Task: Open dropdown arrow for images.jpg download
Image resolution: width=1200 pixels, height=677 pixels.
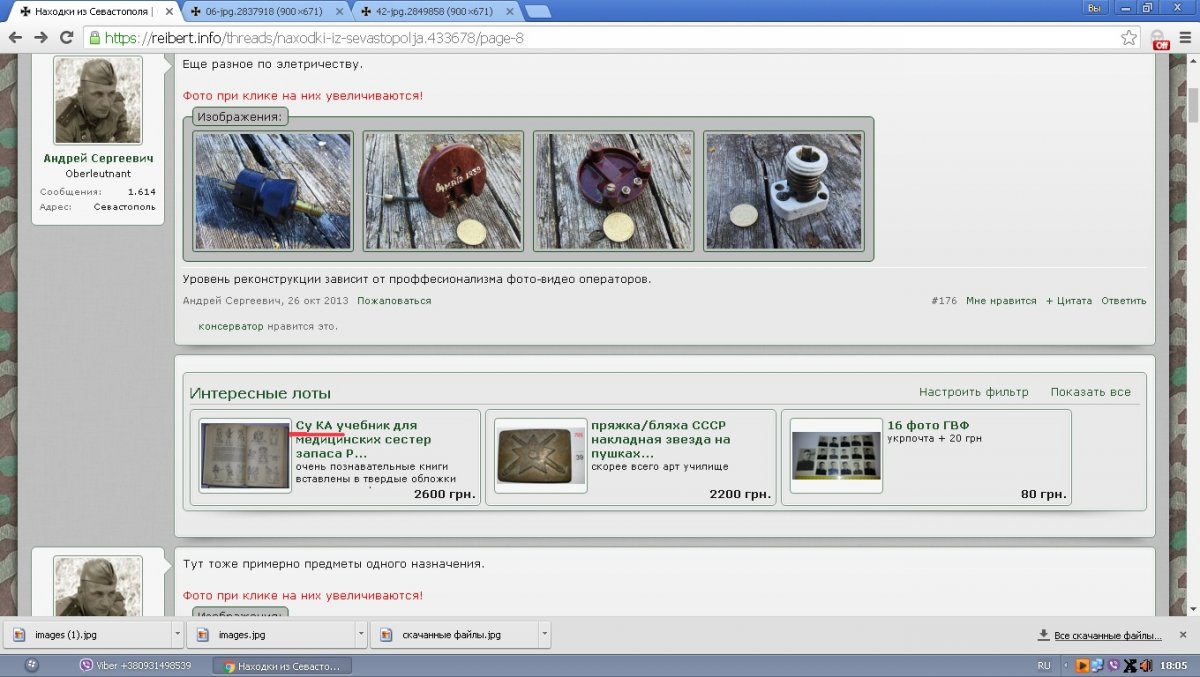Action: pos(361,634)
